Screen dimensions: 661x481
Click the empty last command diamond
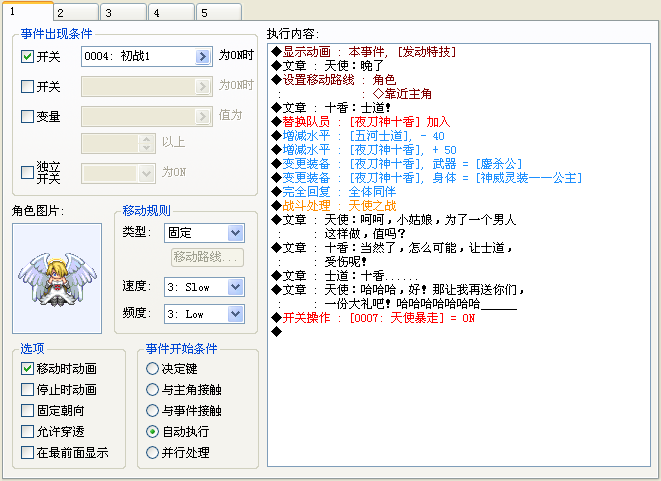tap(277, 331)
